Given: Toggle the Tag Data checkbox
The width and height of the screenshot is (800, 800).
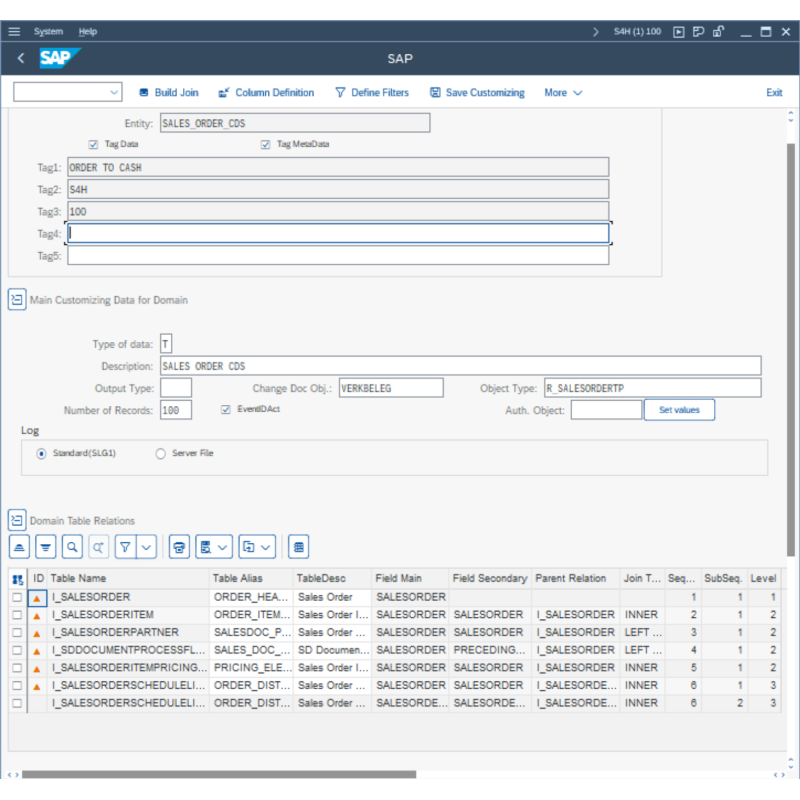Looking at the screenshot, I should click(x=94, y=144).
